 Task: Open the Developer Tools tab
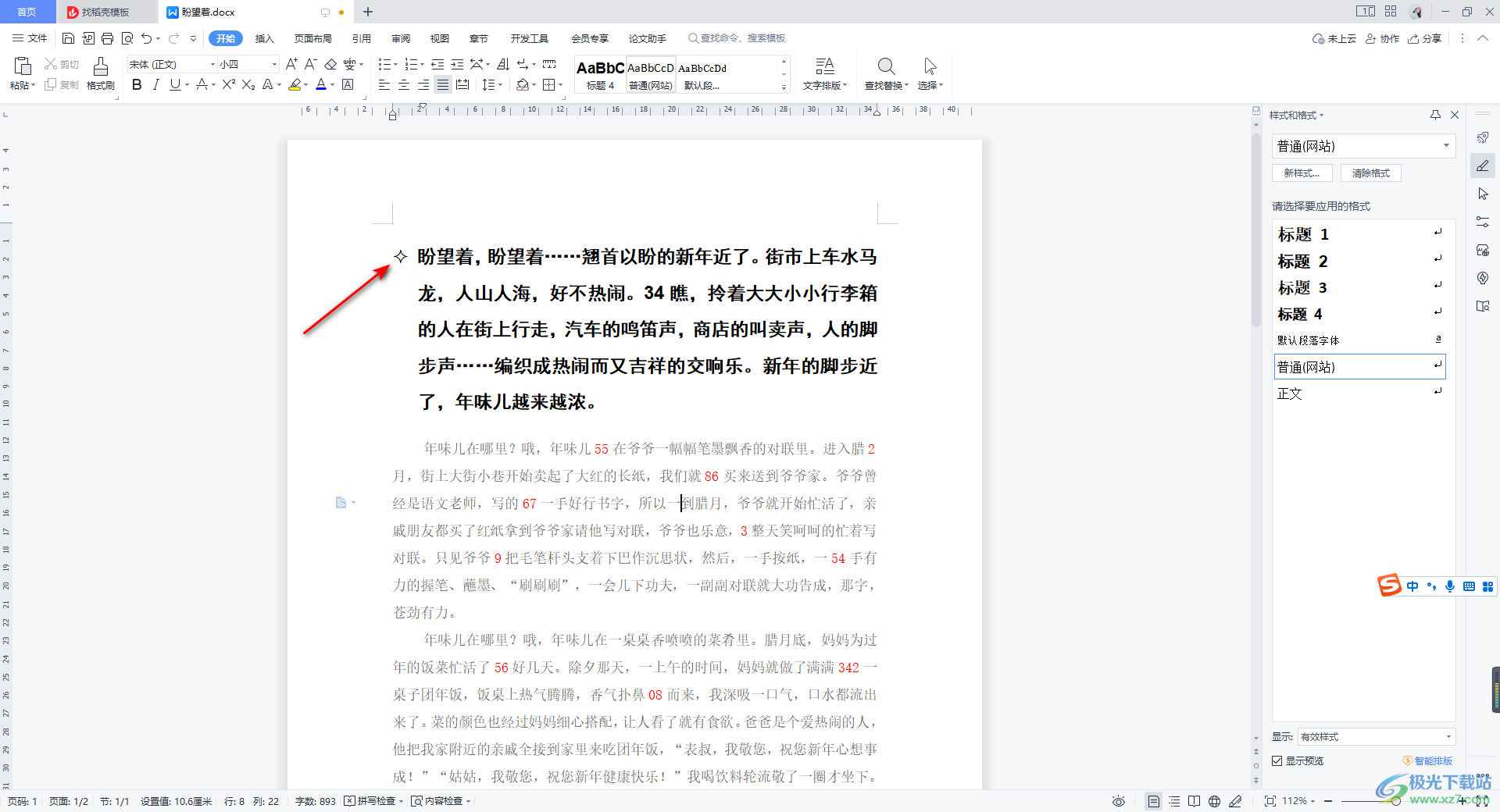[x=530, y=38]
